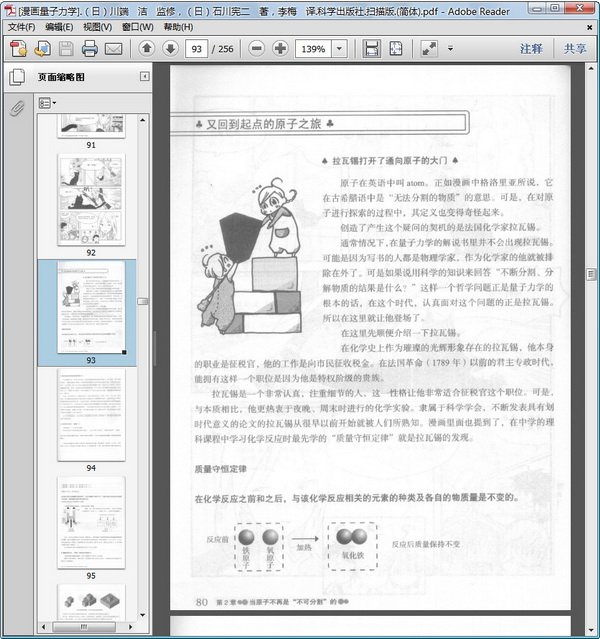Select the page 95 thumbnail
This screenshot has height=639, width=600.
pyautogui.click(x=91, y=522)
